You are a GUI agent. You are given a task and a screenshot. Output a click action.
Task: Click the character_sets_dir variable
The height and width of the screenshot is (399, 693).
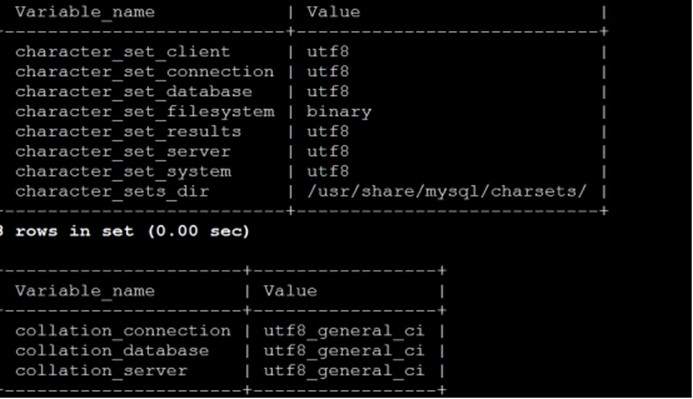coord(112,191)
